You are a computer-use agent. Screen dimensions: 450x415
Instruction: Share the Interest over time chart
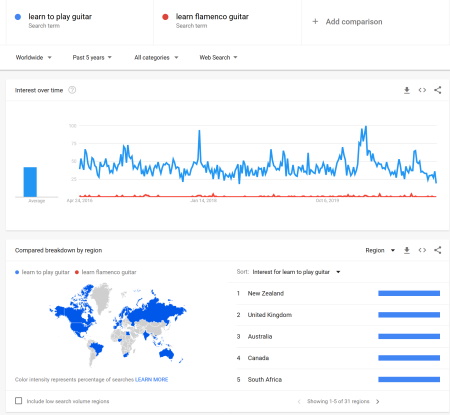coord(438,90)
